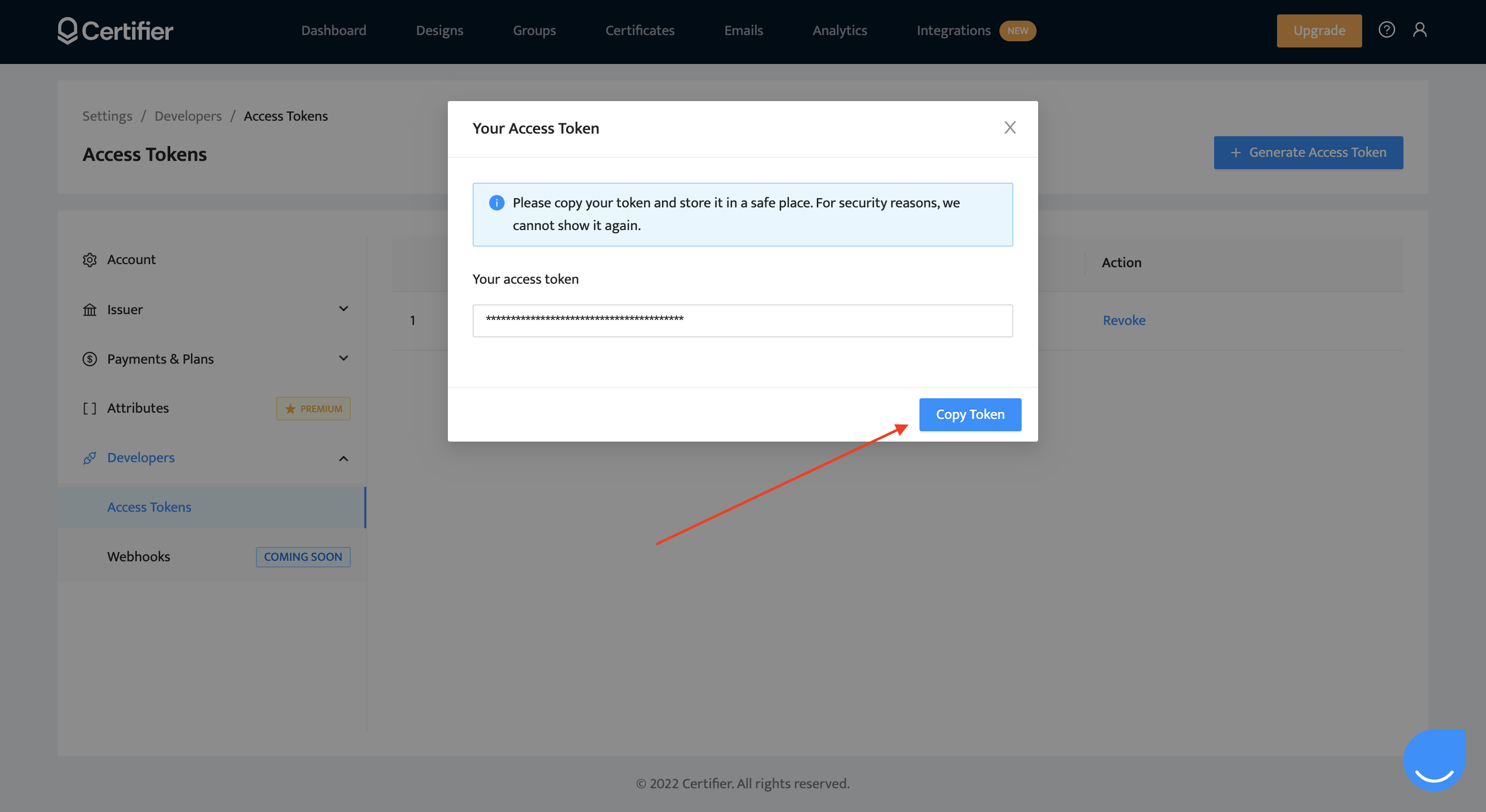Screen dimensions: 1486x812
Task: Open Integrations from top navigation
Action: coord(953,30)
